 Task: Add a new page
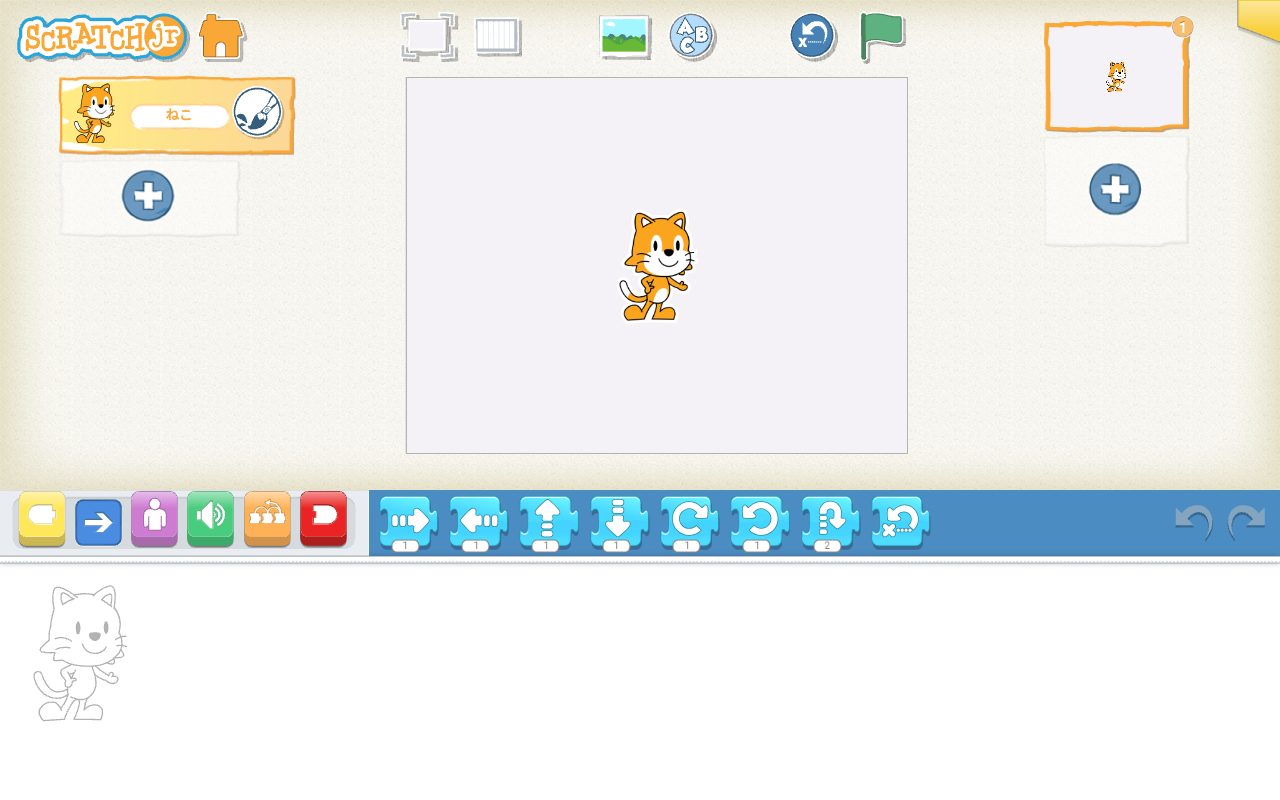[x=1116, y=189]
